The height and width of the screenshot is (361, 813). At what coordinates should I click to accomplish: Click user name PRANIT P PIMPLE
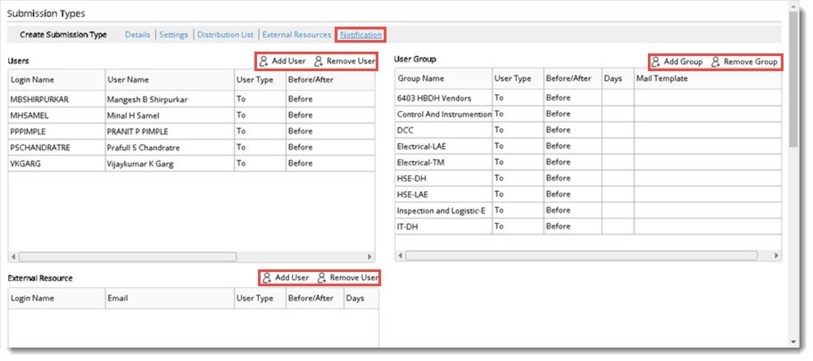tap(137, 131)
